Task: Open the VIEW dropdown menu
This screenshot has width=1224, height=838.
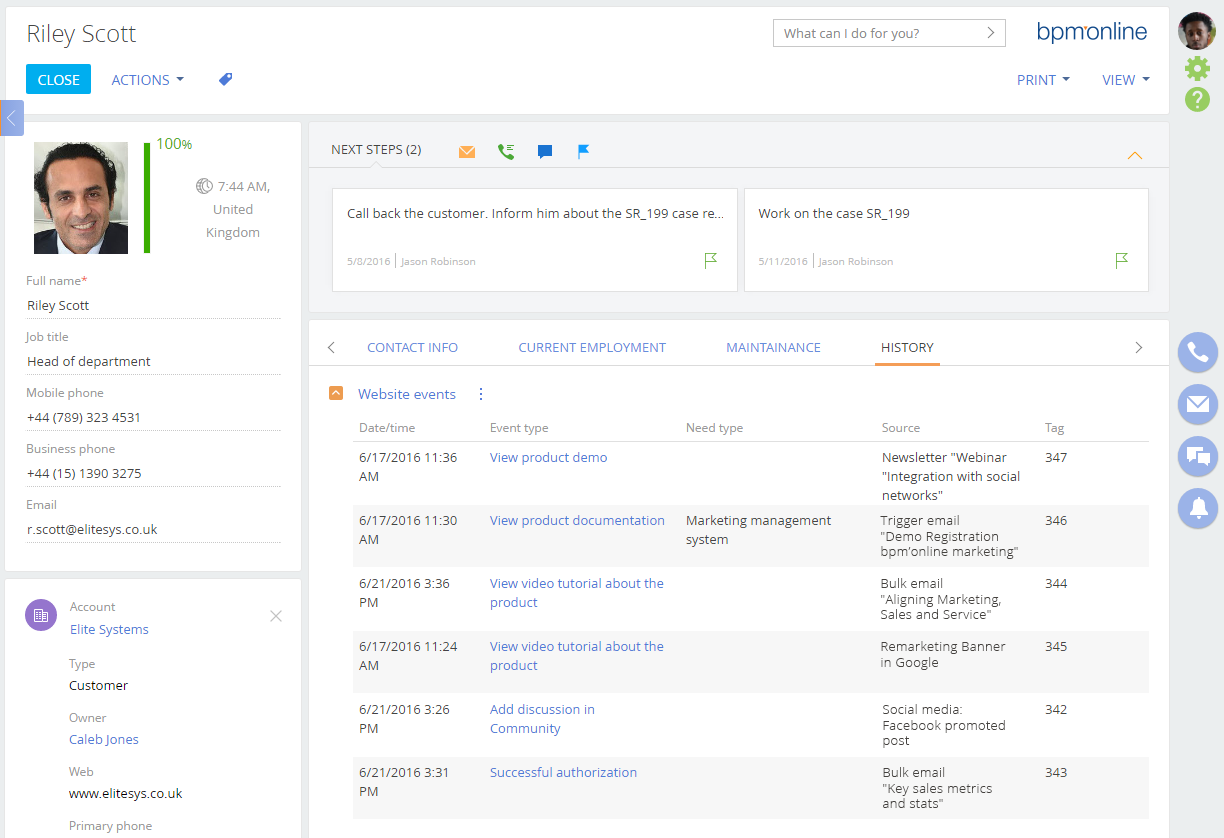Action: (x=1125, y=80)
